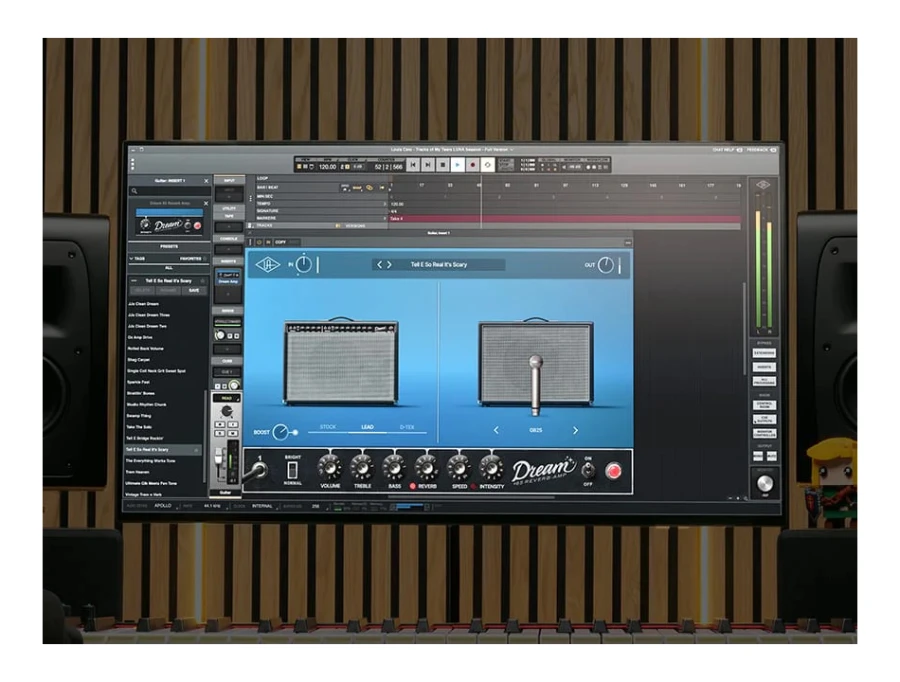Load the Rolled Back Volume preset
This screenshot has height=682, width=900.
pos(145,348)
